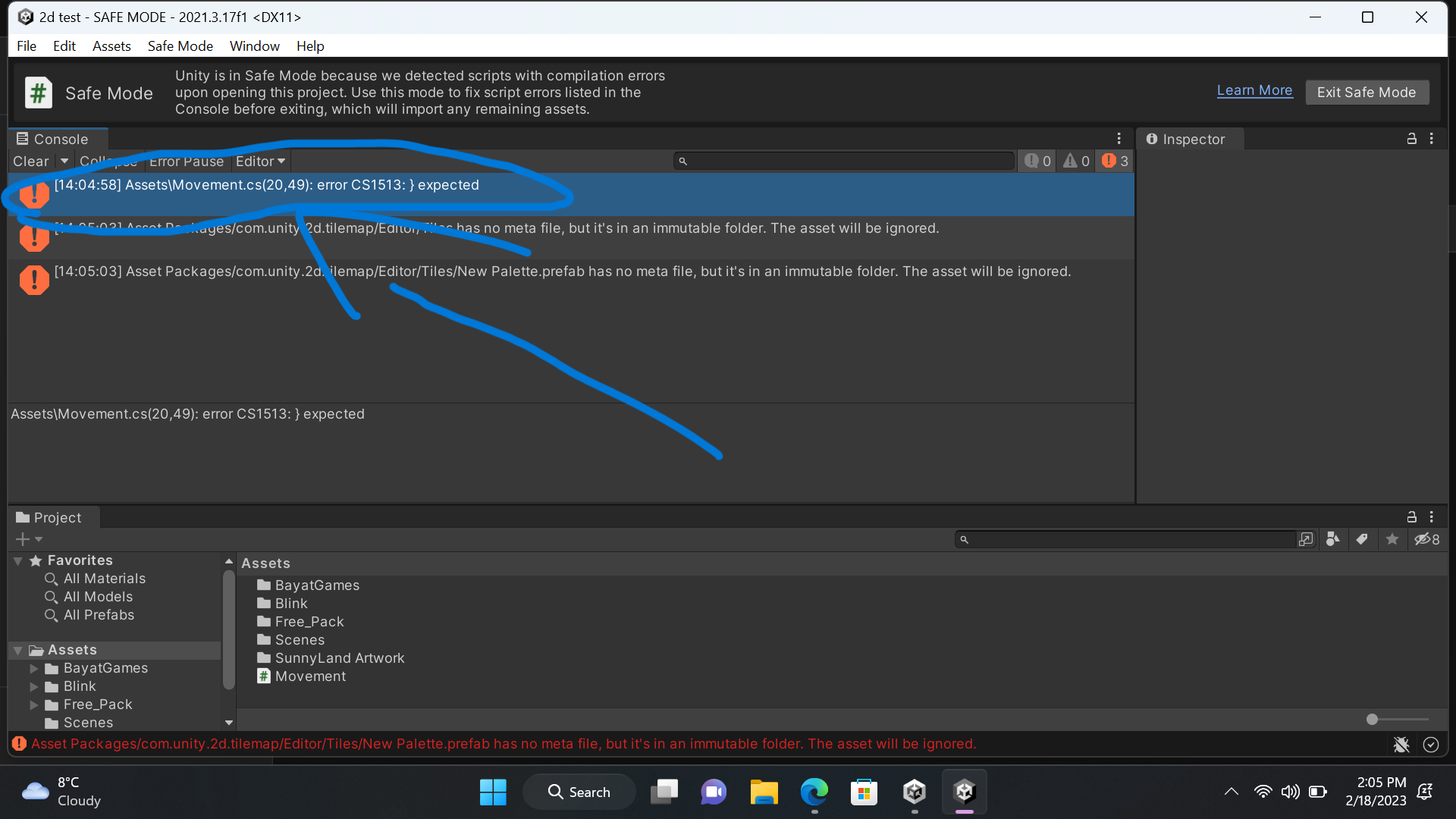This screenshot has width=1456, height=819.
Task: Open the Clear button dropdown arrow
Action: tap(64, 162)
